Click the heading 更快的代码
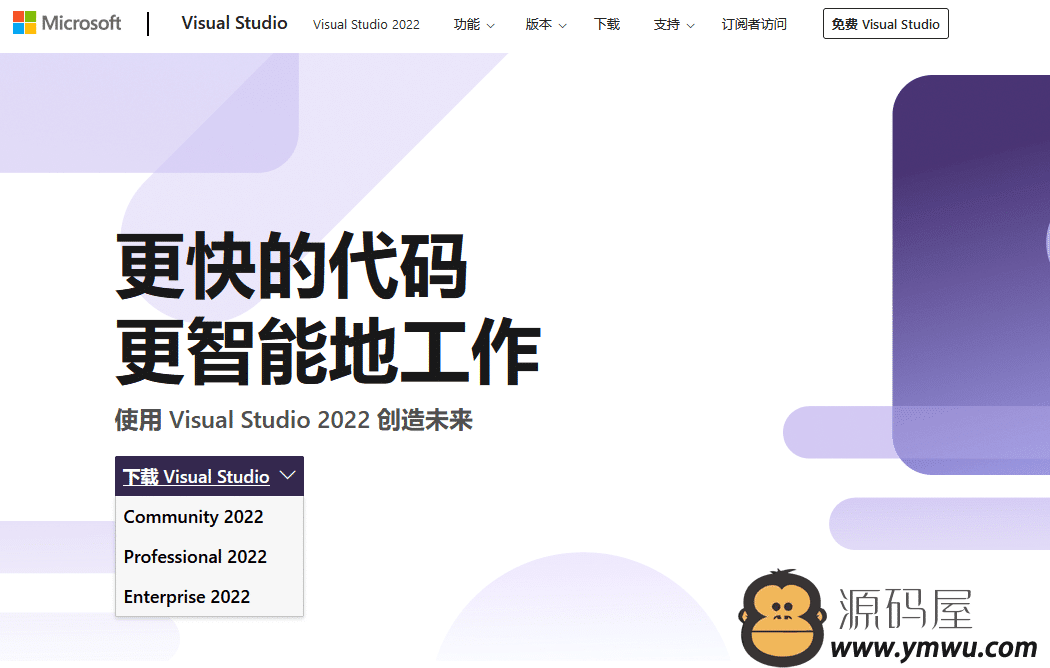 coord(291,266)
